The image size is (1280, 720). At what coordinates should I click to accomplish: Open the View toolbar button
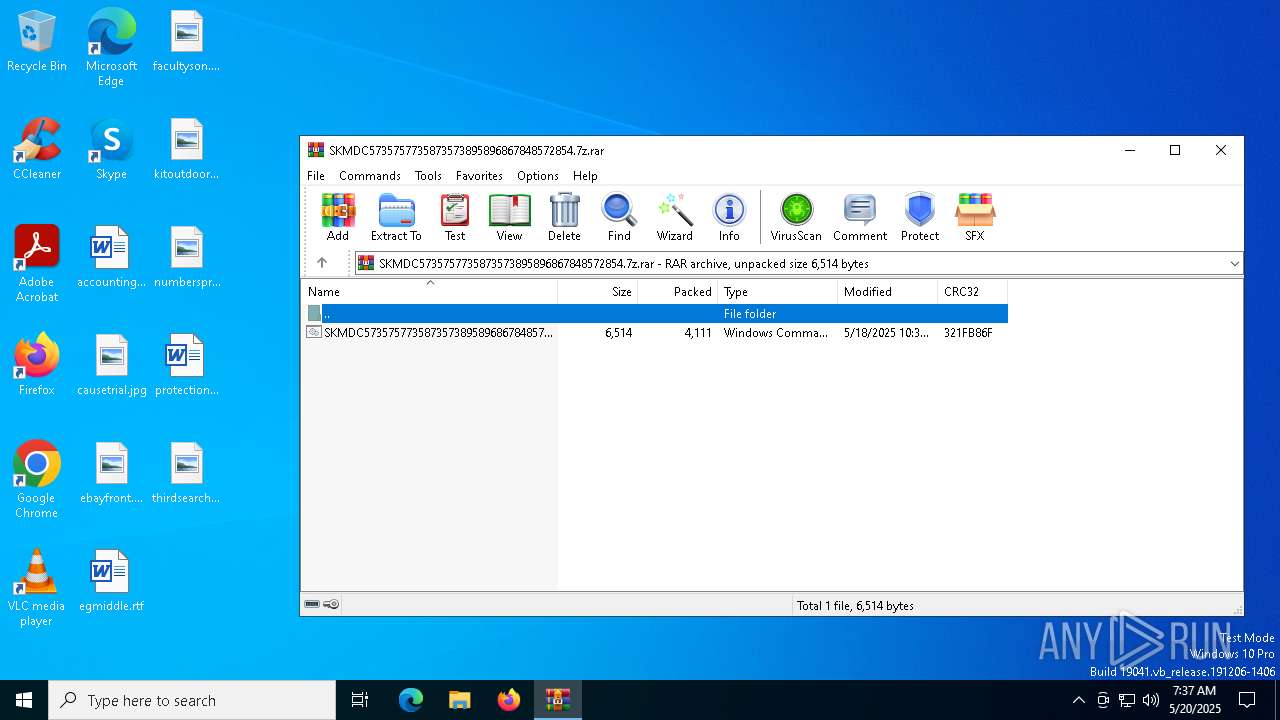coord(509,217)
